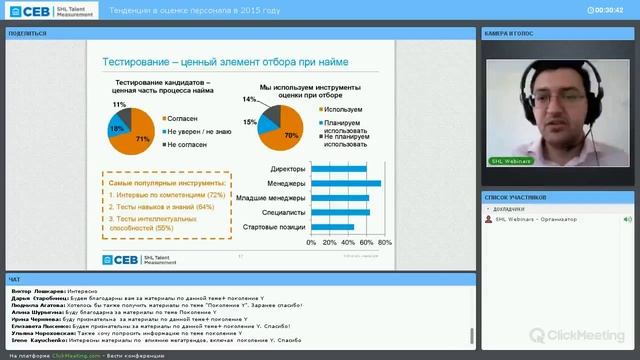Click Тесты навыков и знаний (64%) list item

161,207
